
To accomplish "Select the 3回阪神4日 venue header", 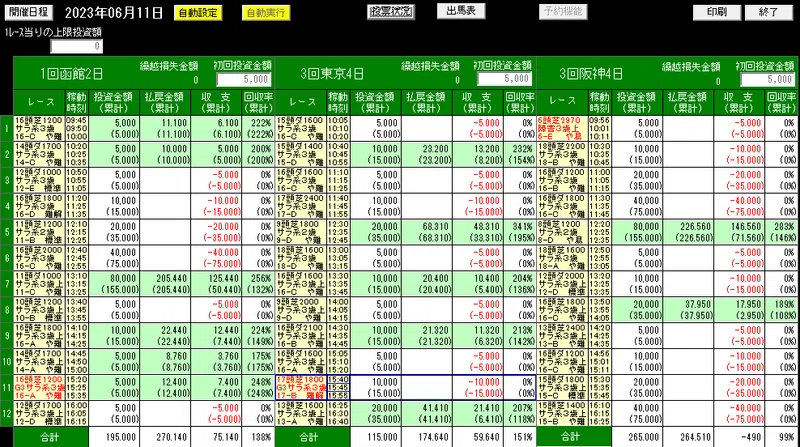I will coord(591,74).
